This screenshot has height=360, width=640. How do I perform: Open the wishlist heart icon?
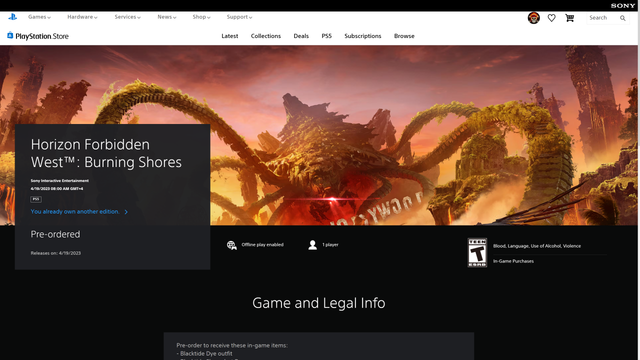pyautogui.click(x=551, y=18)
